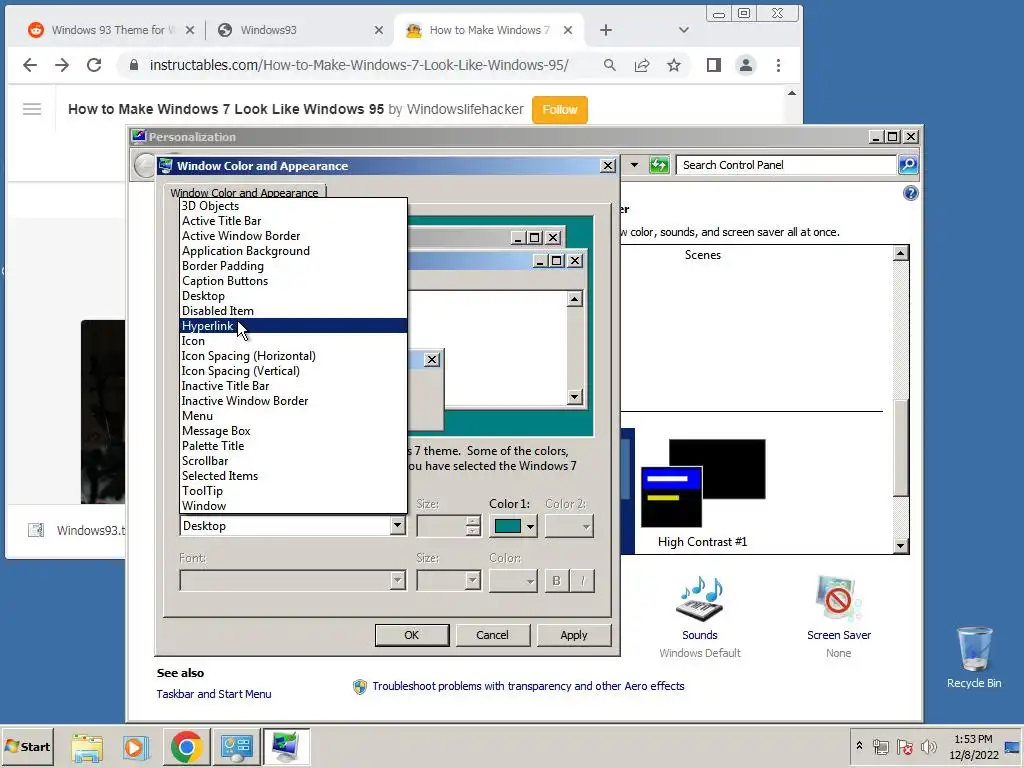
Task: Open the Color 1 swatch dropdown
Action: pyautogui.click(x=513, y=526)
